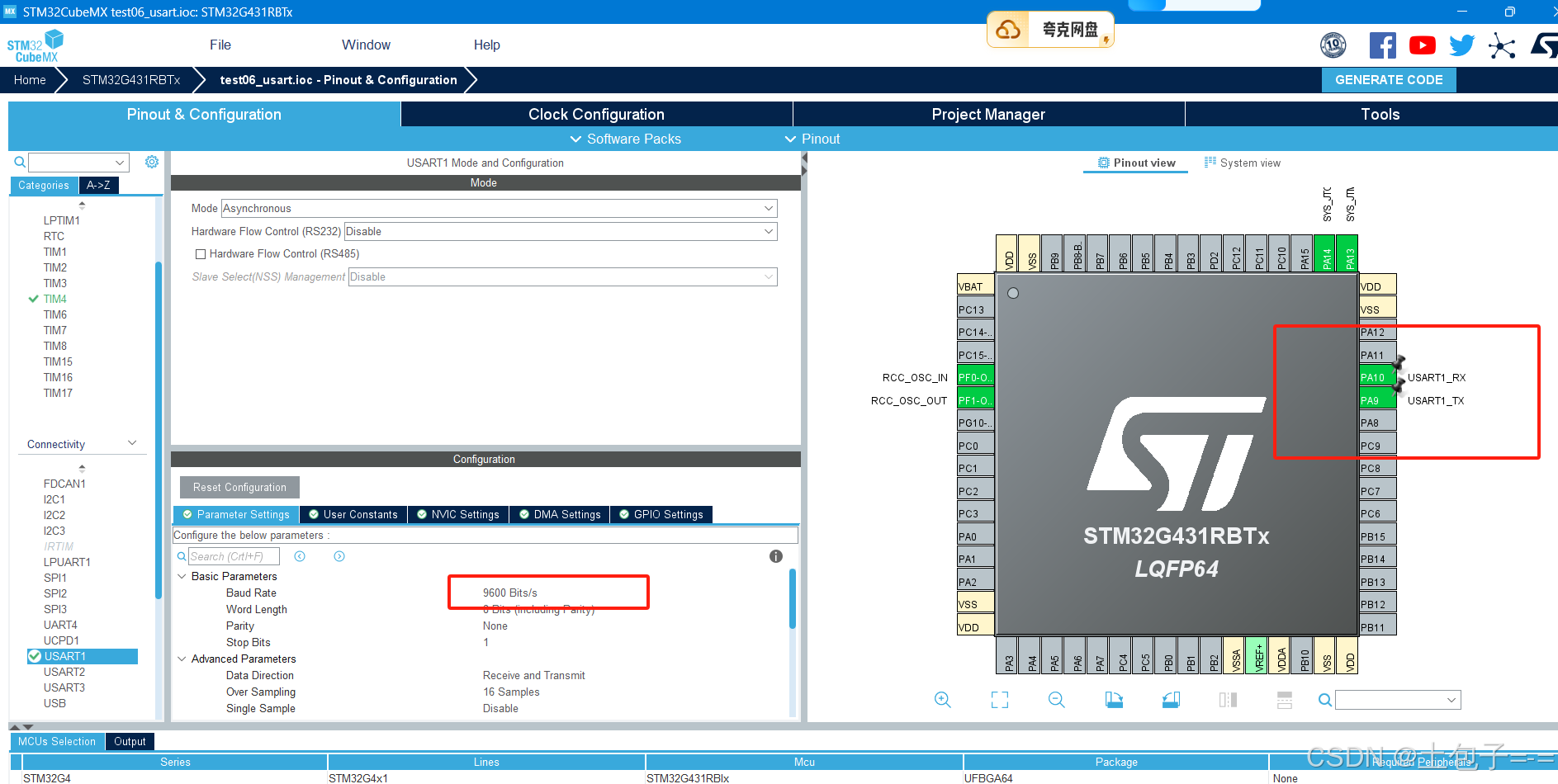
Task: Collapse the Basic Parameters group
Action: coord(182,576)
